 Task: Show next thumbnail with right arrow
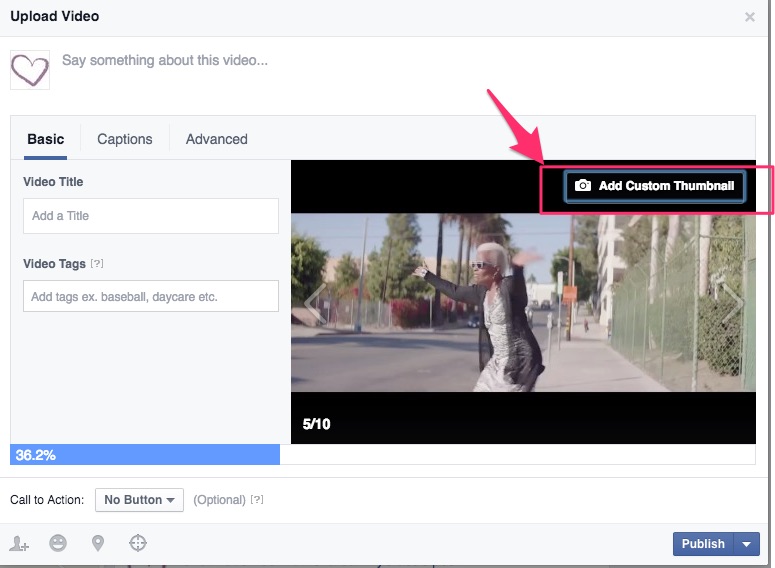point(733,303)
